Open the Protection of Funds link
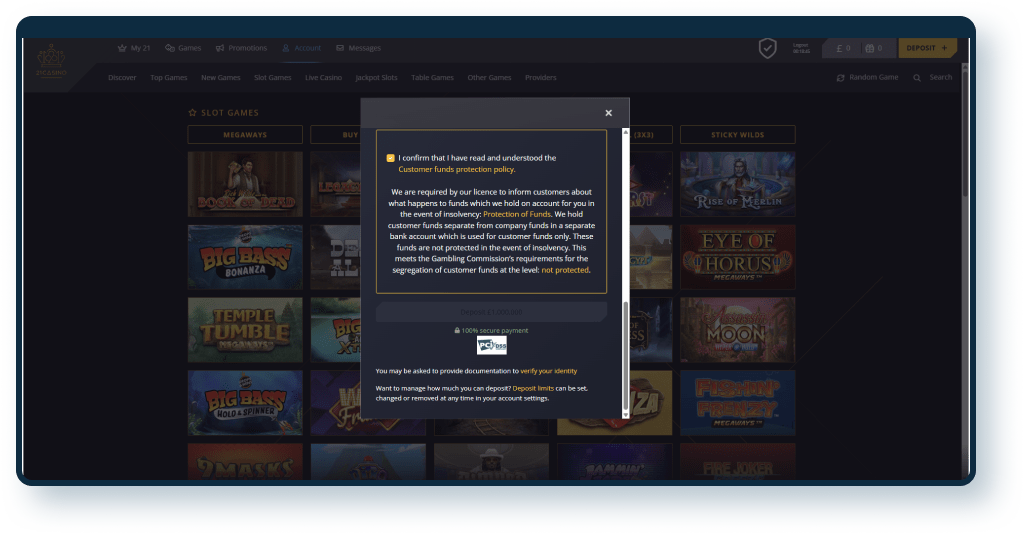Viewport: 1024px width, 534px height. (517, 214)
